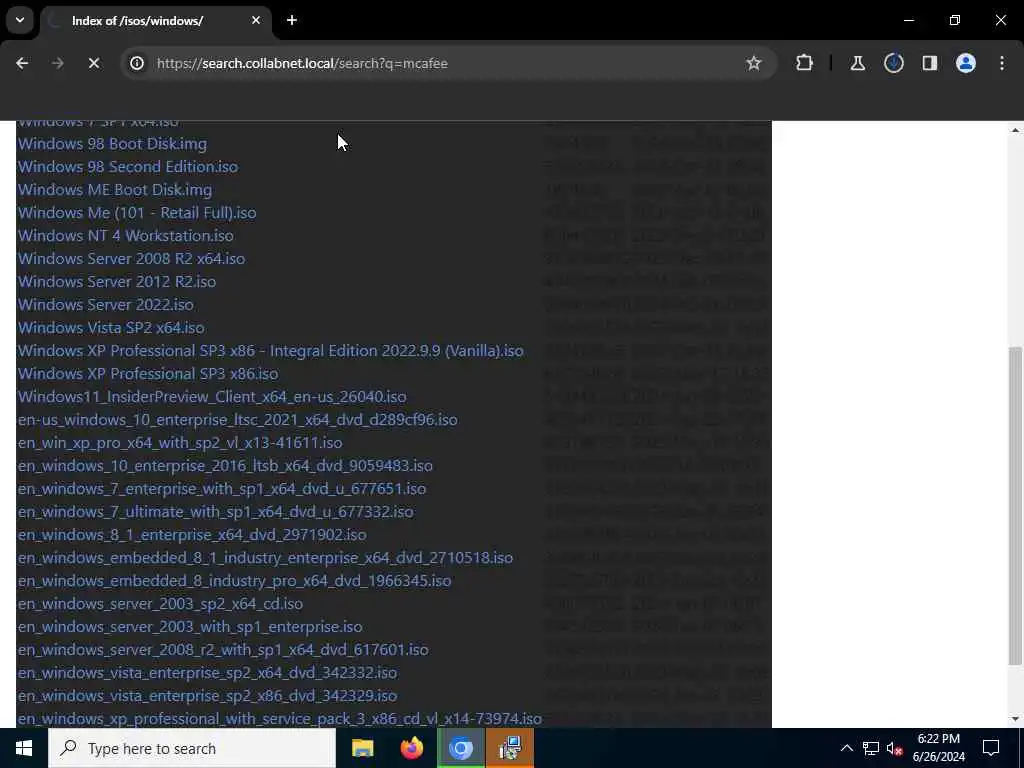
Task: Open Windows Me (101 - Retail Full).iso
Action: [137, 212]
